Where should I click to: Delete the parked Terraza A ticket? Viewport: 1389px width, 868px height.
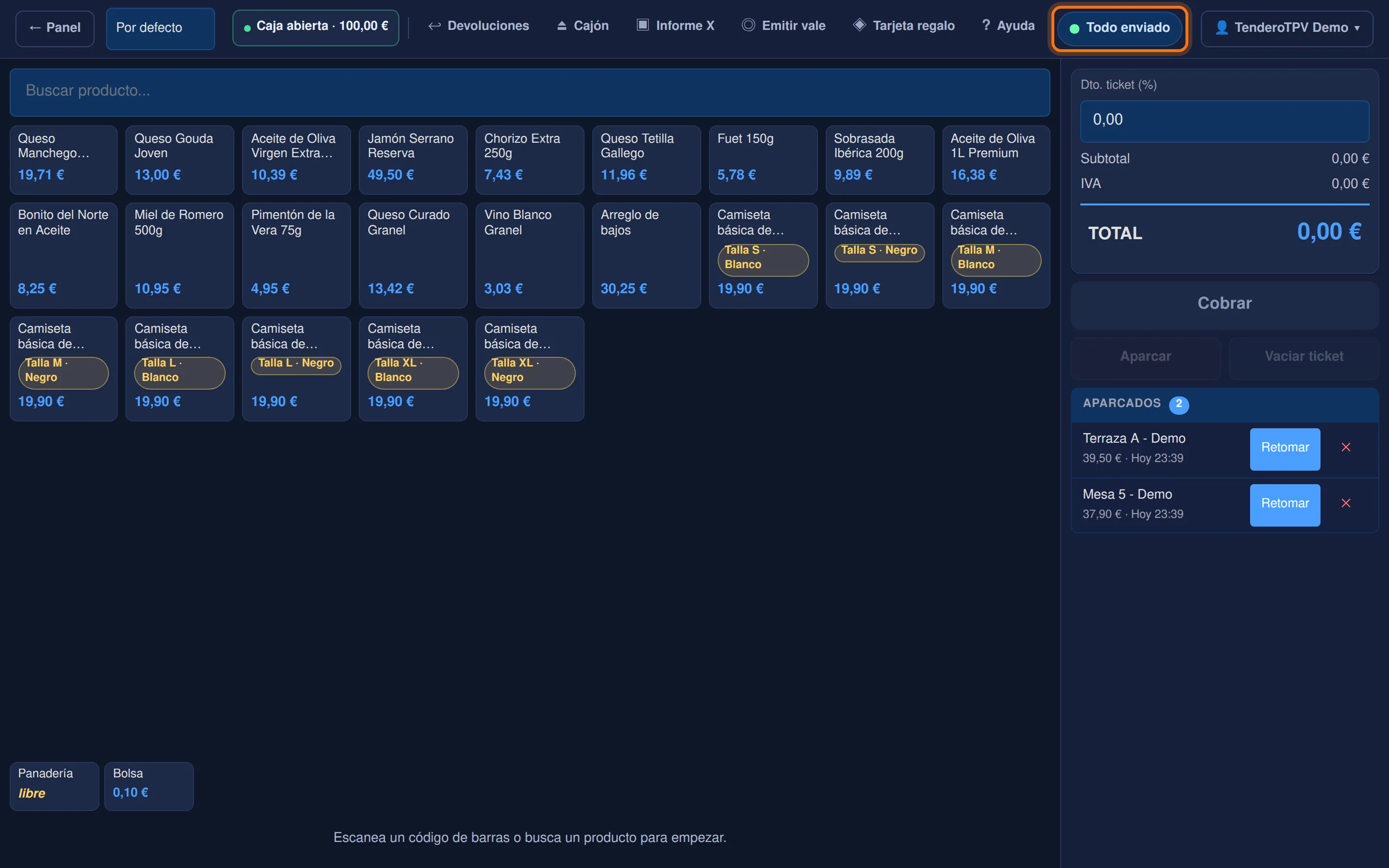pos(1346,447)
